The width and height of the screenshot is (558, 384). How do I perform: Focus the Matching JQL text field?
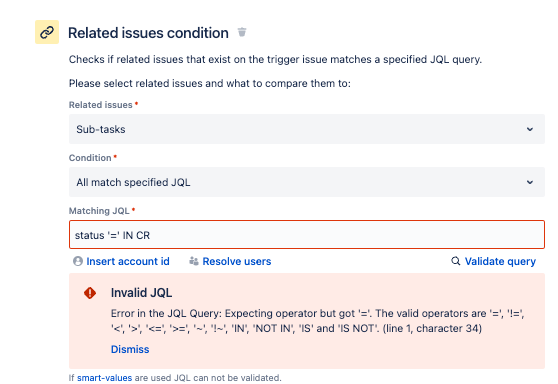(307, 235)
